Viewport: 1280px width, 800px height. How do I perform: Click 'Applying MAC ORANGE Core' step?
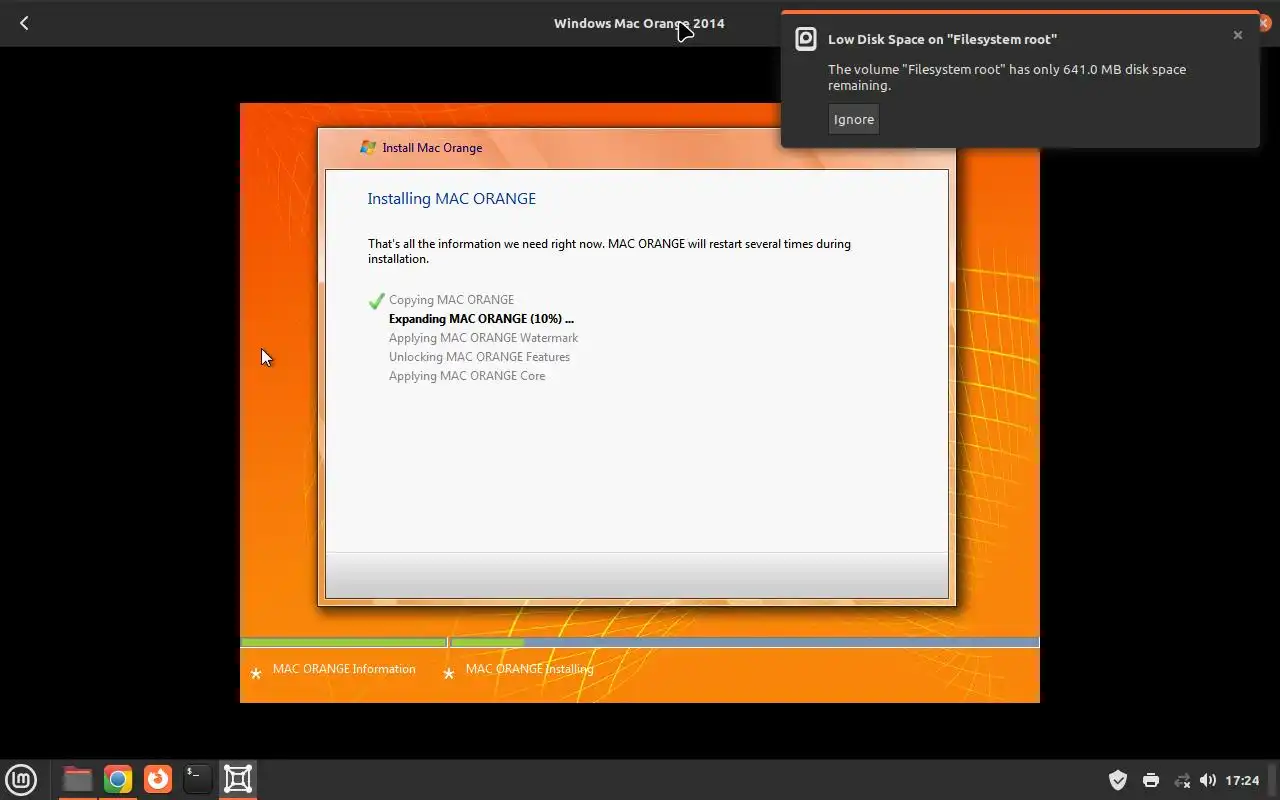pyautogui.click(x=467, y=375)
